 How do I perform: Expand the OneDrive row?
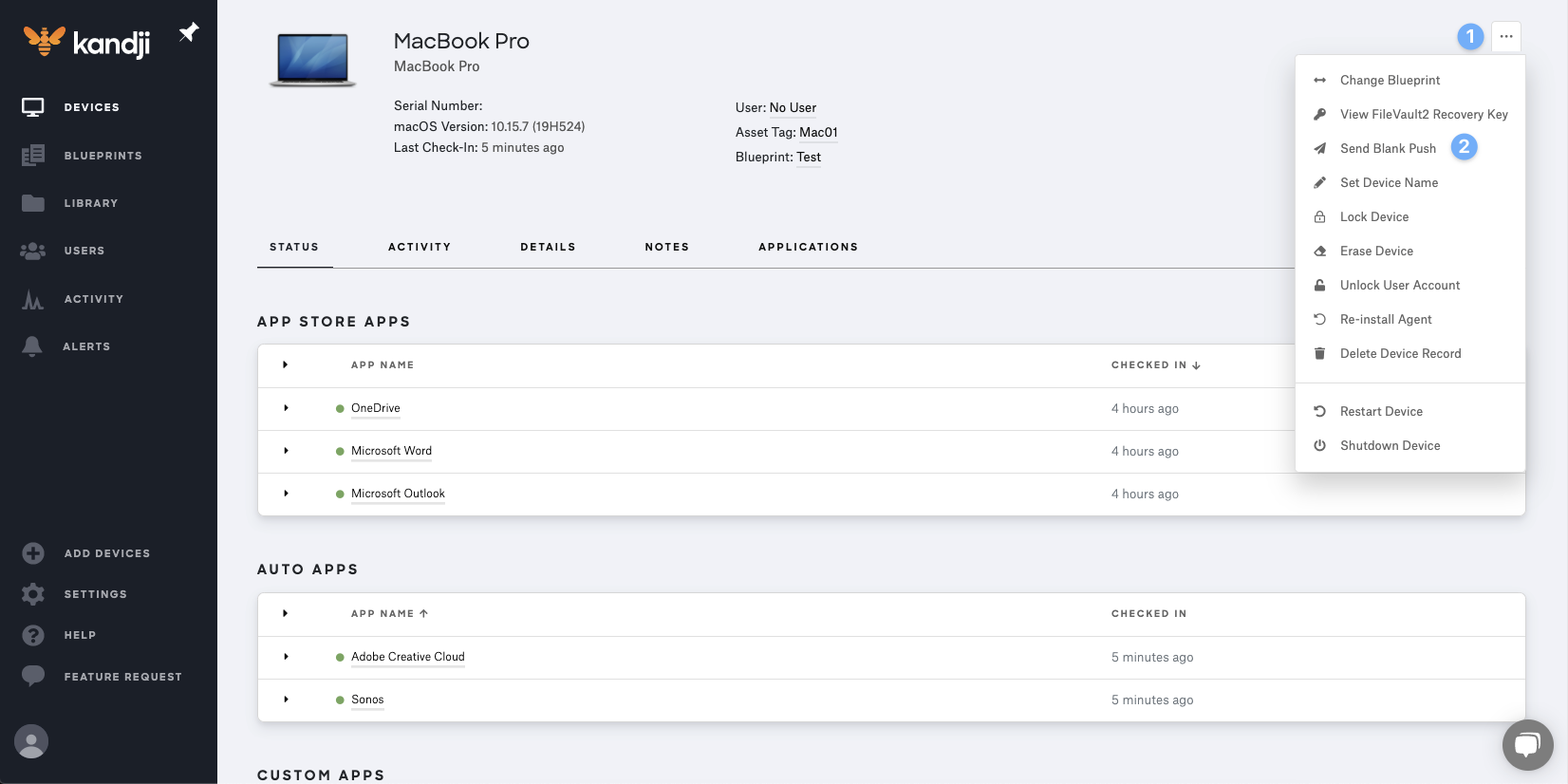click(x=286, y=408)
